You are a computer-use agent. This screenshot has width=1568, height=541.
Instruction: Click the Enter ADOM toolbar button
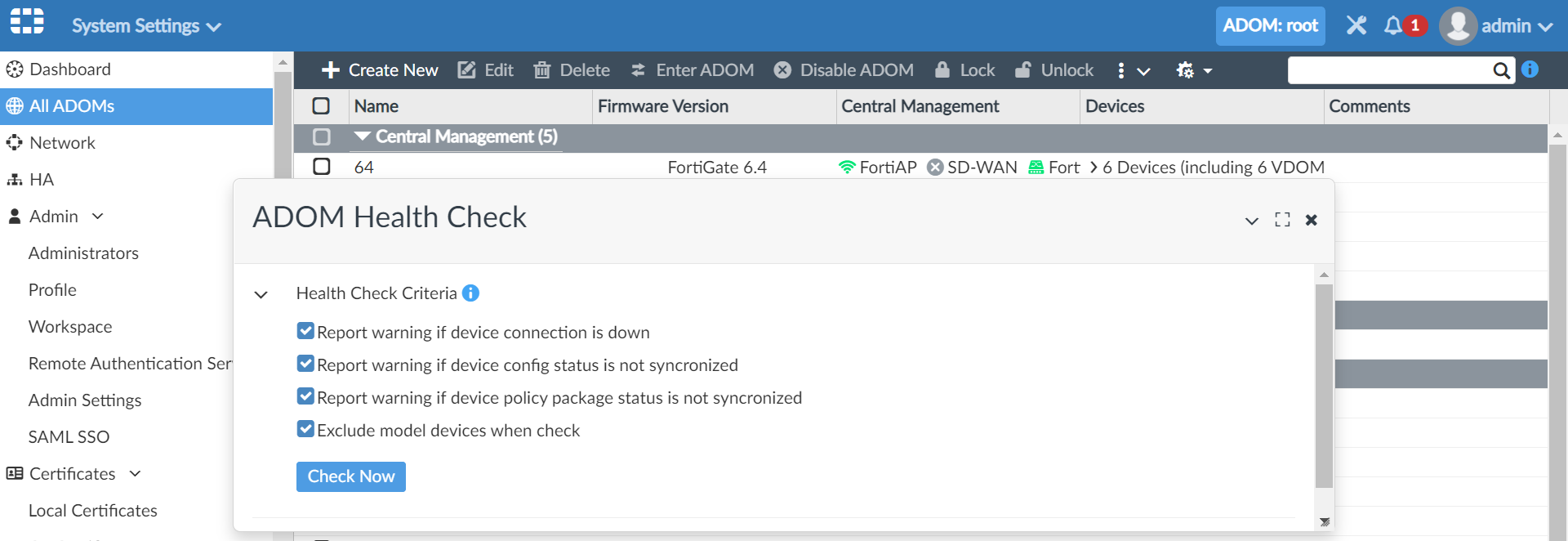click(x=693, y=70)
